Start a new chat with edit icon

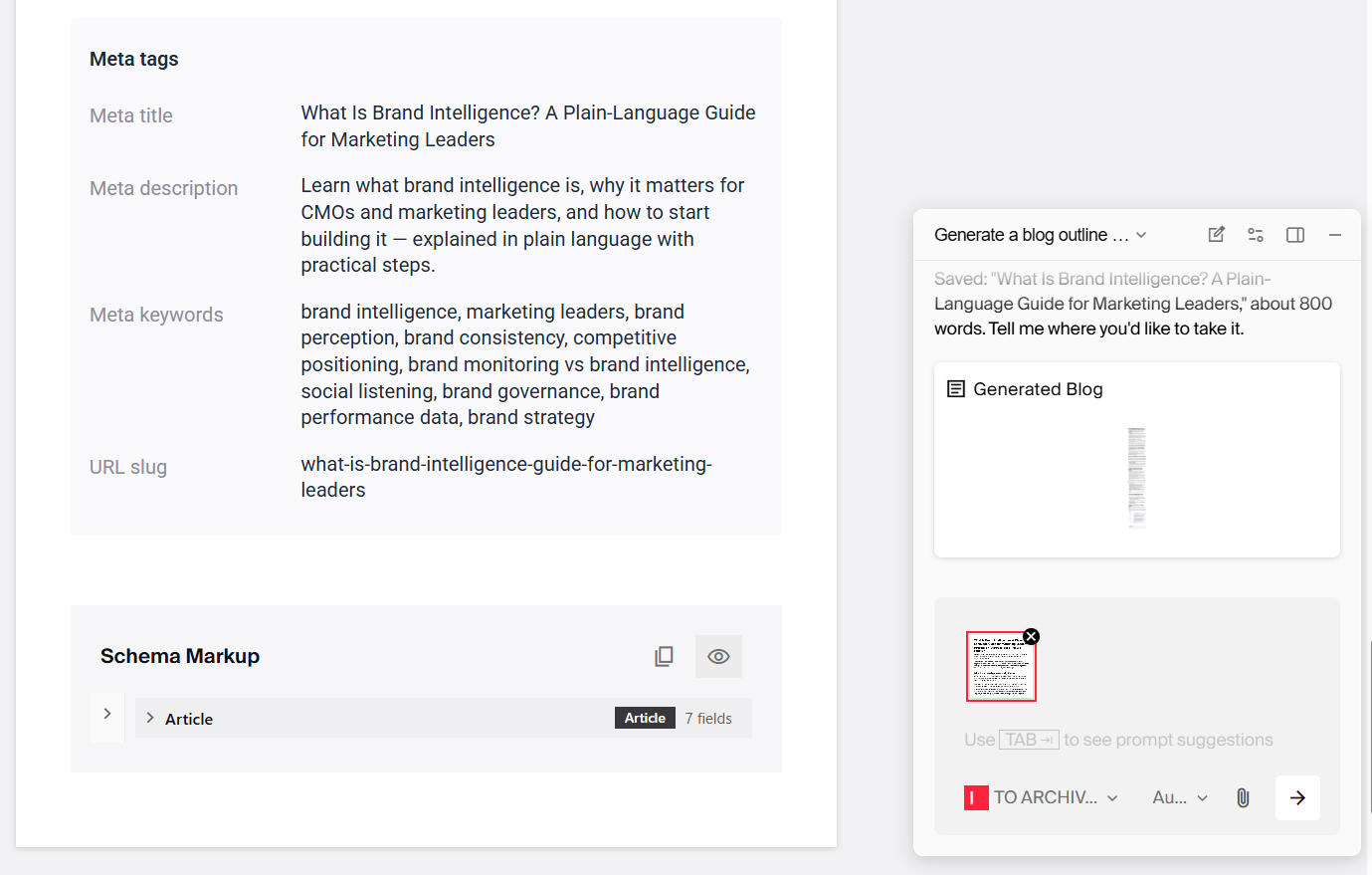1216,235
